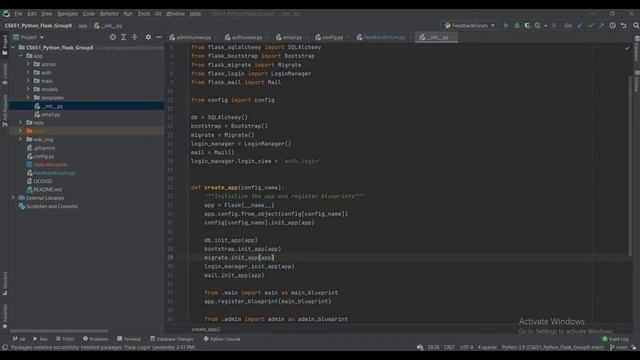The width and height of the screenshot is (640, 360).
Task: Select __init__.py in the project tree
Action: [87, 106]
